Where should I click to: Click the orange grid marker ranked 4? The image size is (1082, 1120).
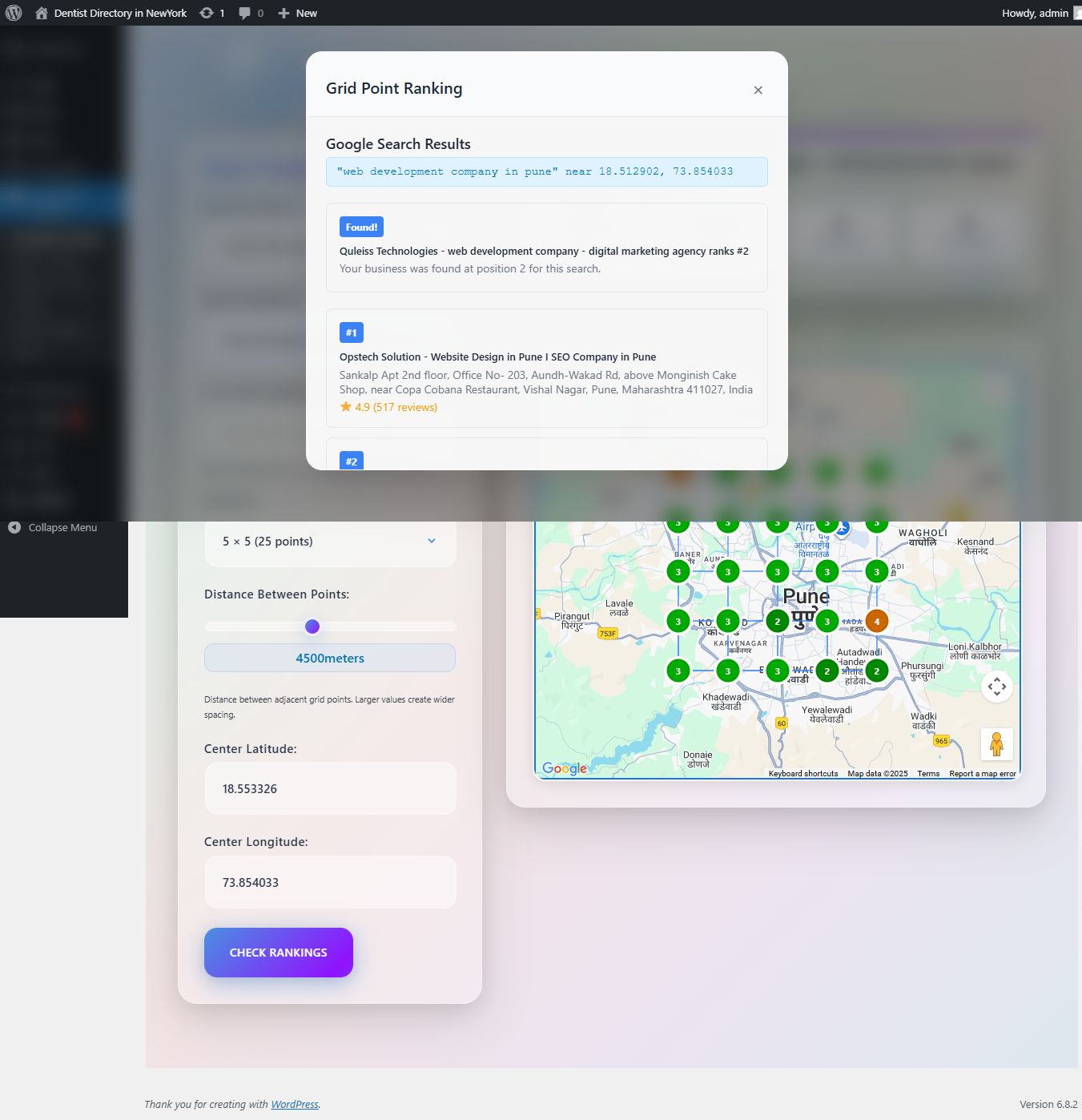click(x=877, y=621)
